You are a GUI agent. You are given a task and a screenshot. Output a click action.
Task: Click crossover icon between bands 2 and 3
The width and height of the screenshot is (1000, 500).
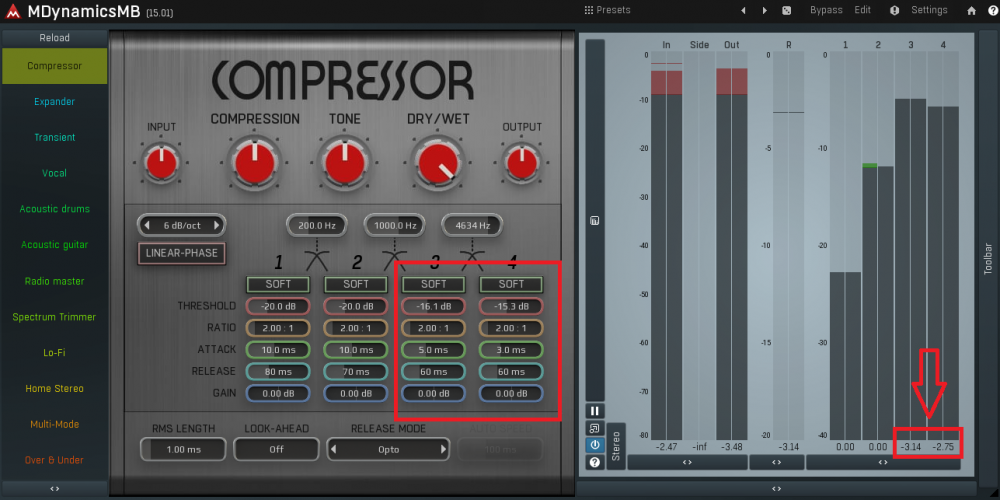point(394,260)
